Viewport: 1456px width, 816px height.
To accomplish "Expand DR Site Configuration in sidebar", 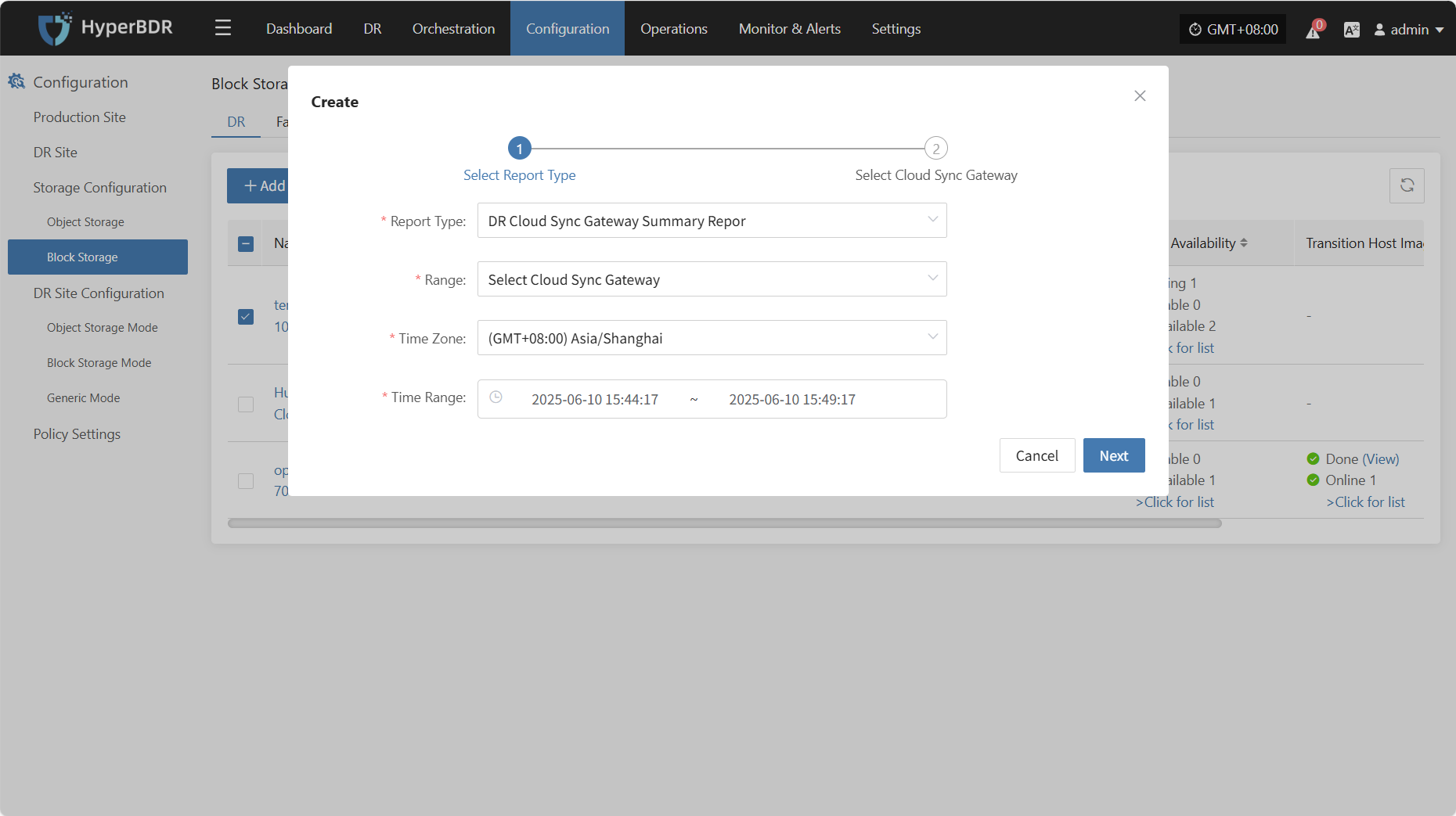I will tap(98, 293).
